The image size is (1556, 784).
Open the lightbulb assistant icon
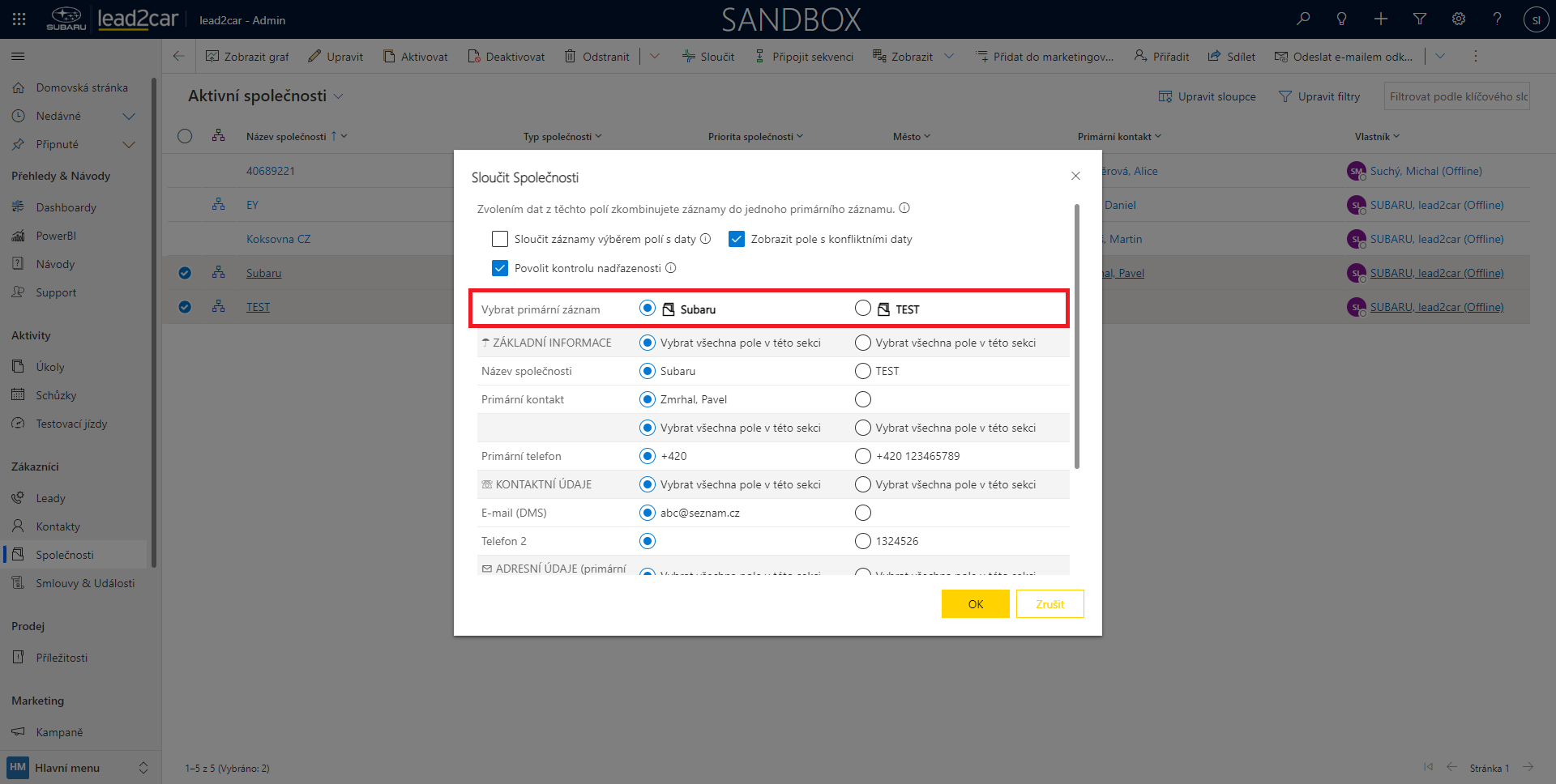pos(1342,19)
